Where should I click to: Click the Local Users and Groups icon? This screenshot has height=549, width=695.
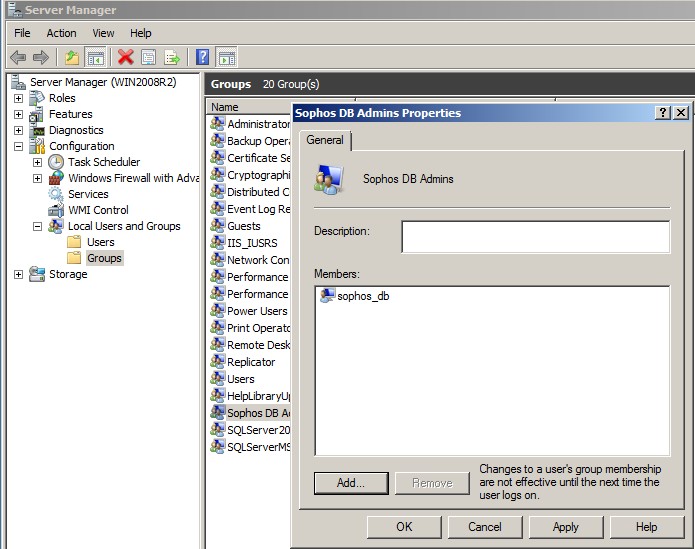pos(56,226)
